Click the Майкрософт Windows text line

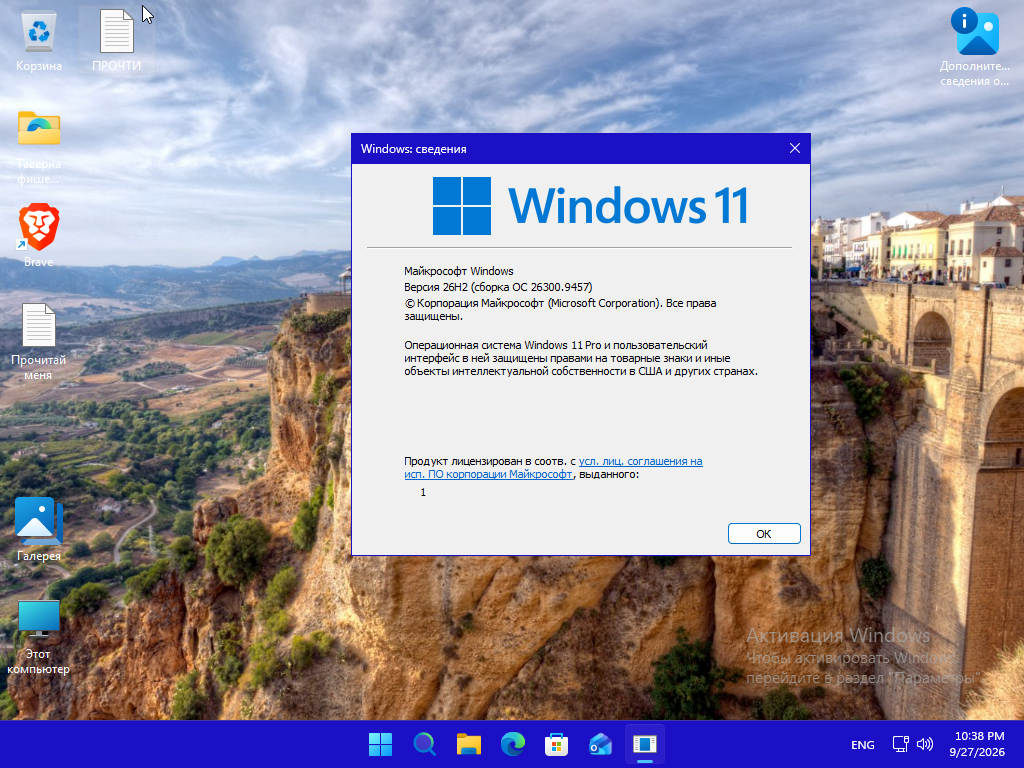tap(458, 271)
